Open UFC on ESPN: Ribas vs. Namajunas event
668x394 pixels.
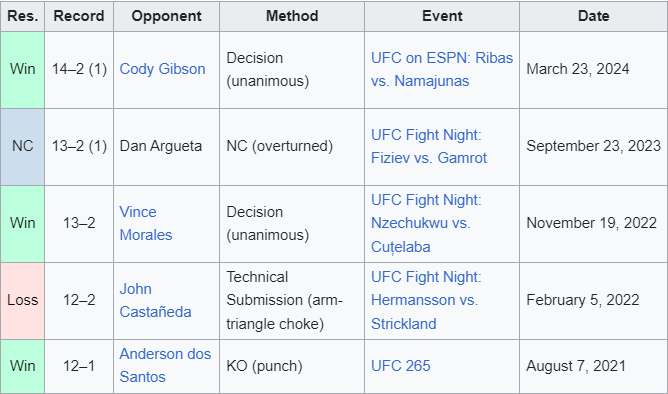click(x=442, y=69)
